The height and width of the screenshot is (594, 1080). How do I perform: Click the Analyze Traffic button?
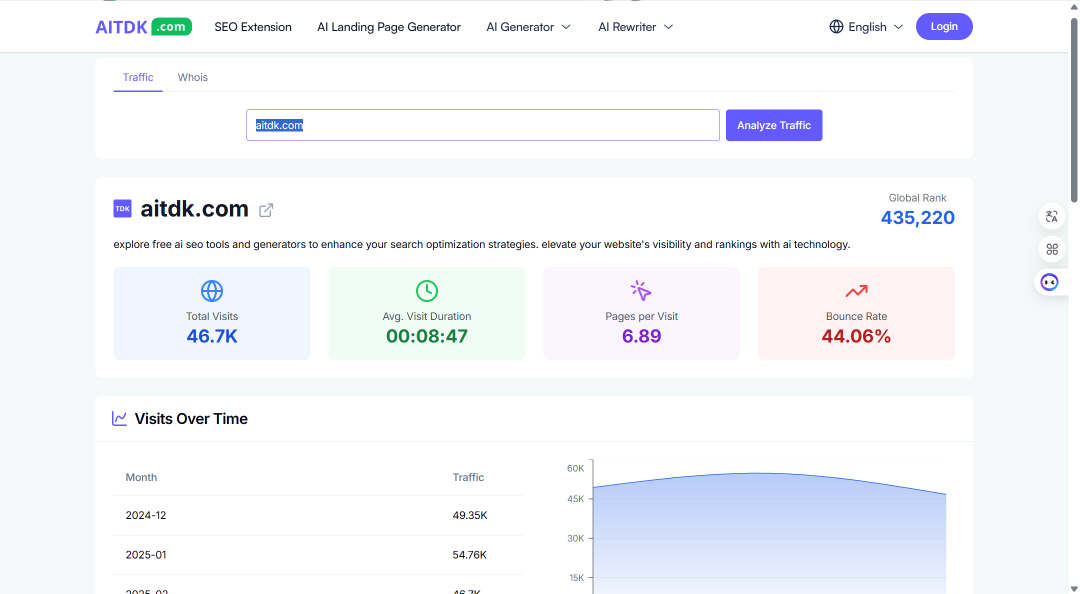(773, 125)
